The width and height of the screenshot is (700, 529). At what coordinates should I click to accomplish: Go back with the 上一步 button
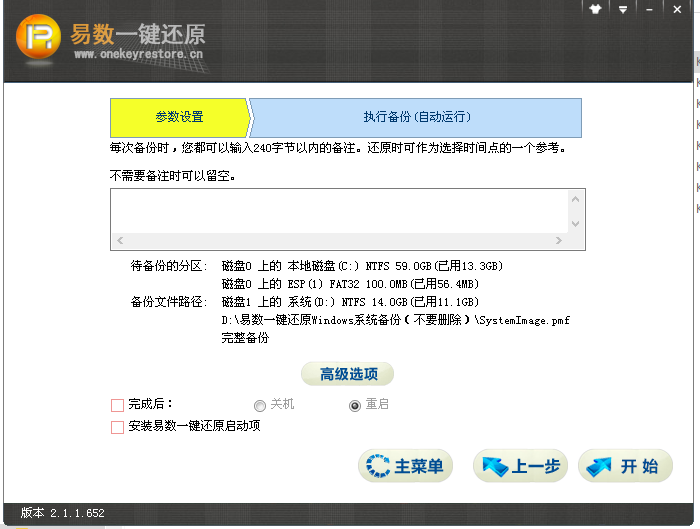521,466
